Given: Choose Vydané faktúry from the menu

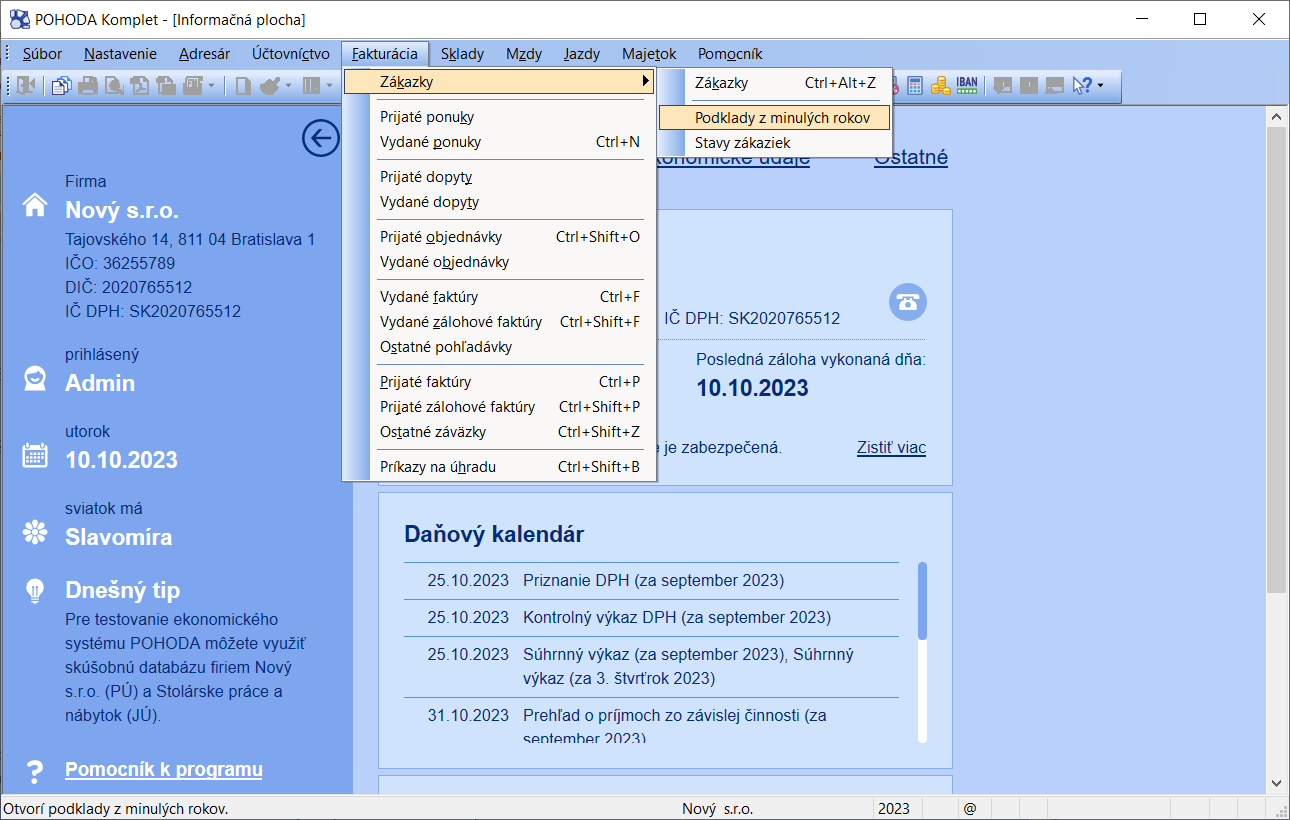Looking at the screenshot, I should click(429, 297).
